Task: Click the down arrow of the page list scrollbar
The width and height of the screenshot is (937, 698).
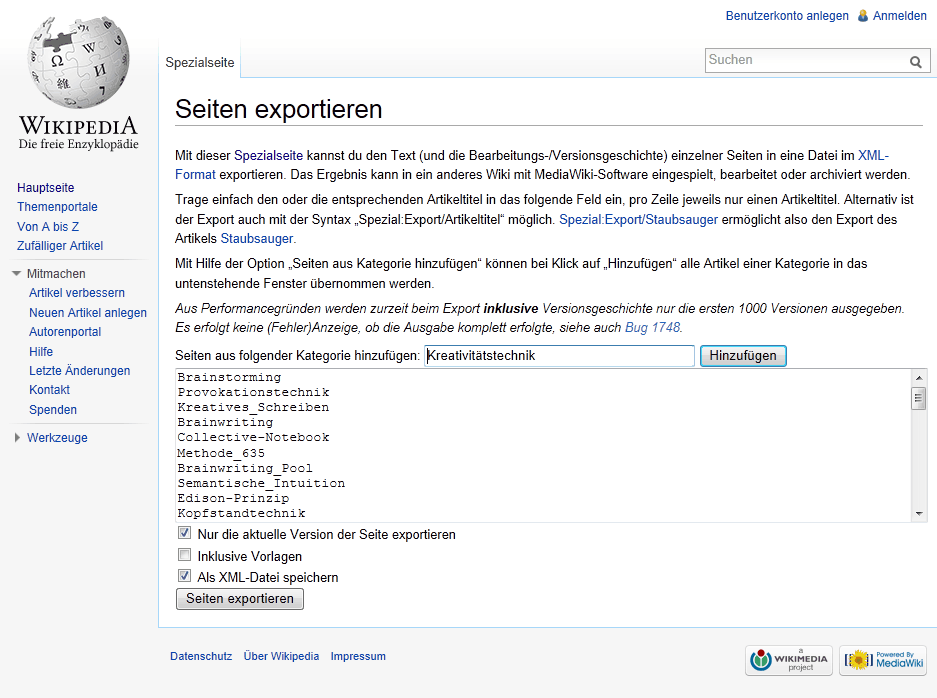Action: coord(919,512)
